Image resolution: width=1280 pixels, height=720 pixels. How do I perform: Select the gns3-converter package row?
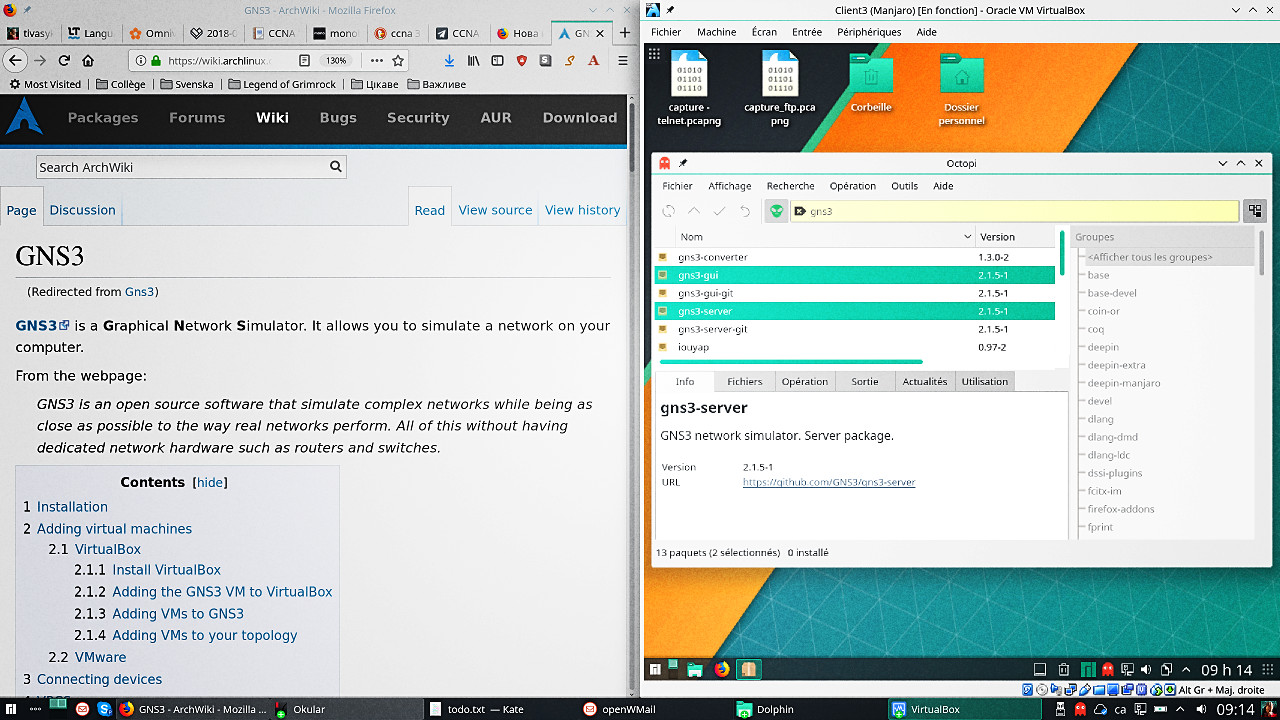pyautogui.click(x=855, y=257)
